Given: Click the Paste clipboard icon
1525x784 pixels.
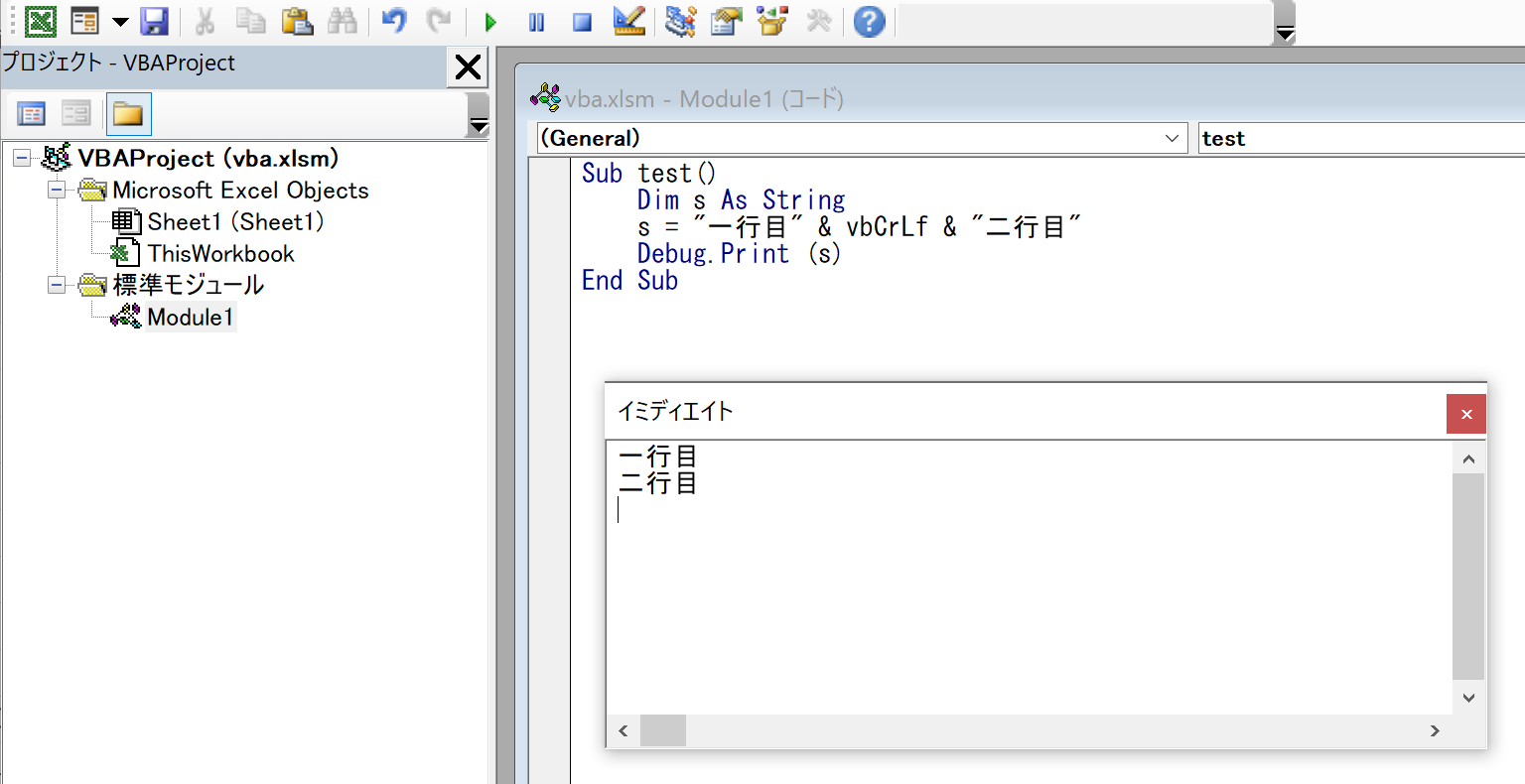Looking at the screenshot, I should pyautogui.click(x=297, y=21).
